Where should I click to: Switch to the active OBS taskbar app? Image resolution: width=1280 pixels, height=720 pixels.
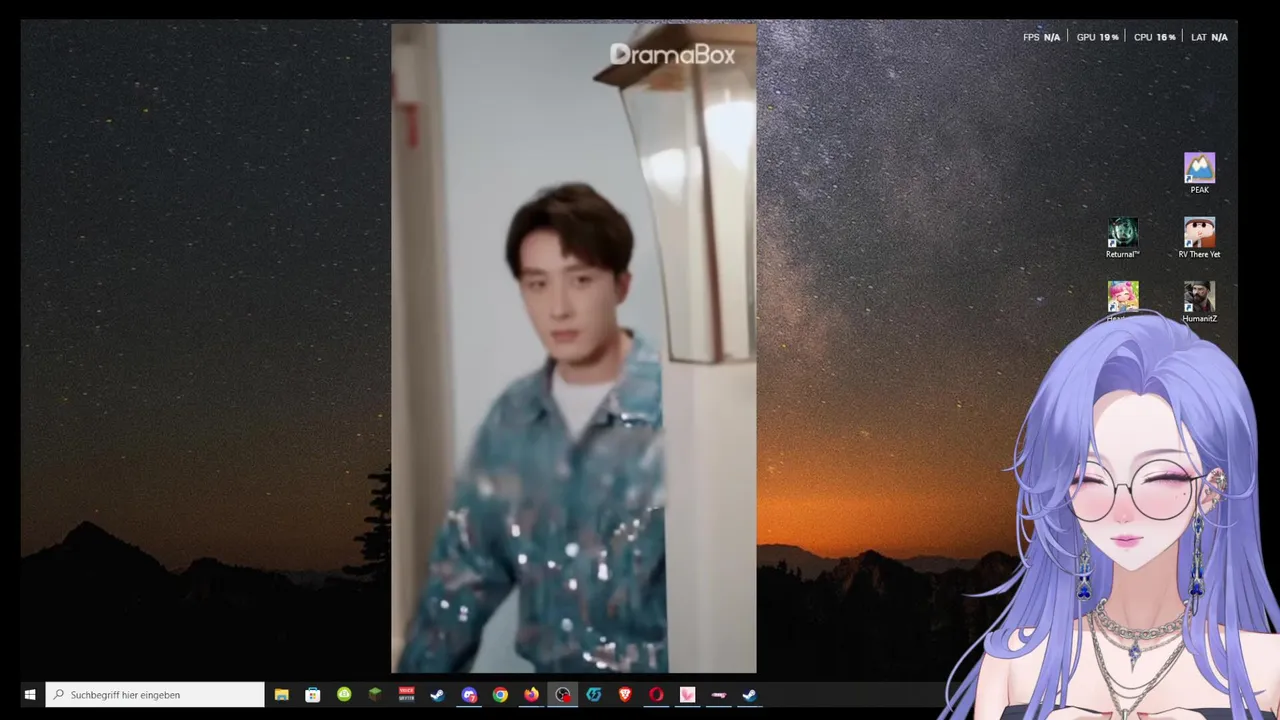(563, 695)
